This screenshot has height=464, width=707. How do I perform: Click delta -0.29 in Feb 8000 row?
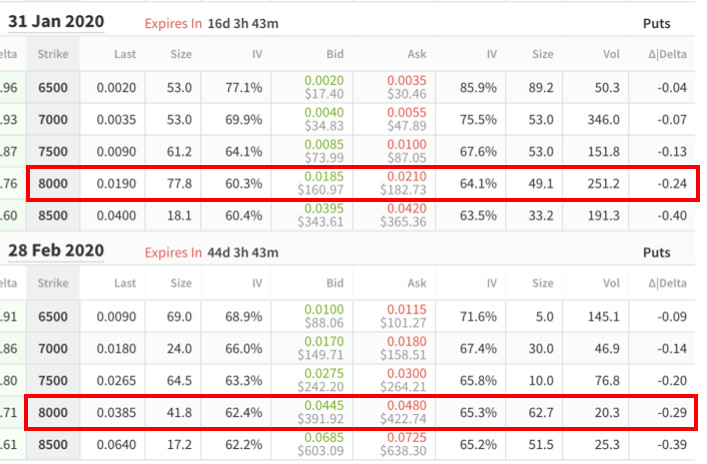click(x=672, y=413)
